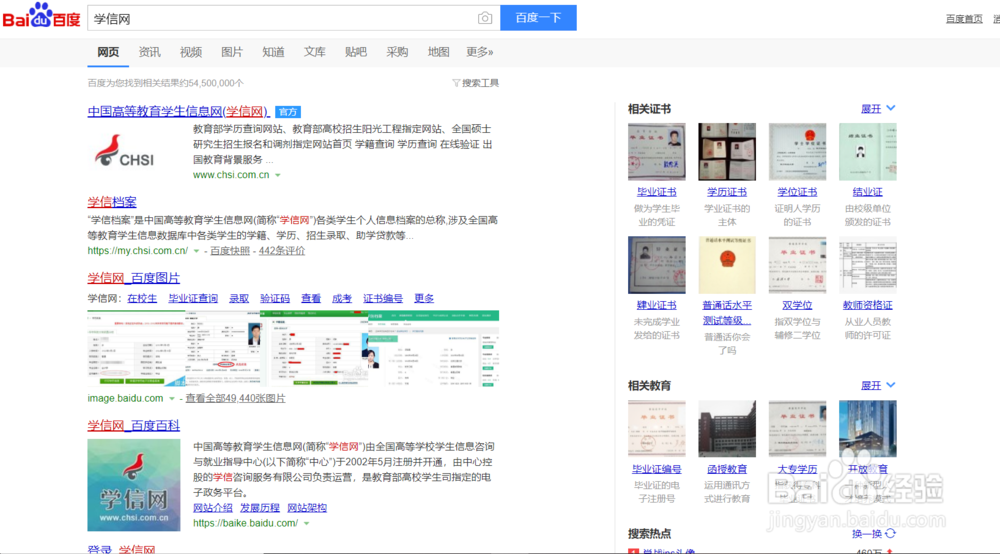Open the 学信网_百度图片 result link
This screenshot has width=1000, height=554.
coord(134,278)
